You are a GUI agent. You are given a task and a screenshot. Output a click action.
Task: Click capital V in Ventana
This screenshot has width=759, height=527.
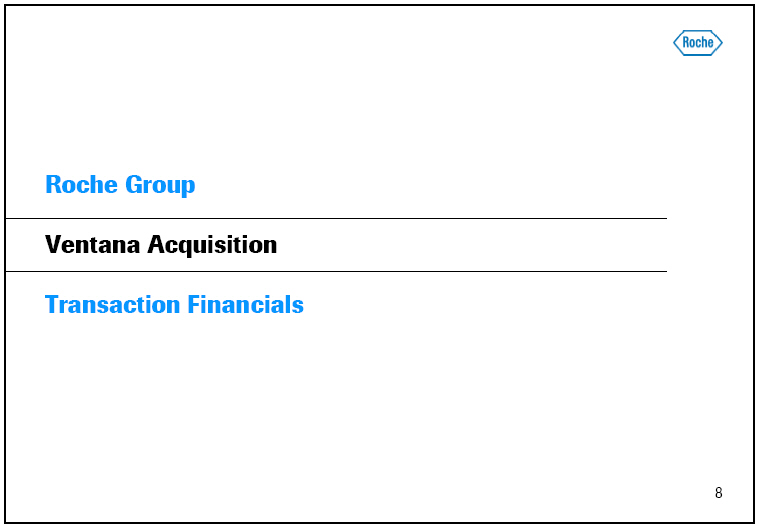click(53, 244)
